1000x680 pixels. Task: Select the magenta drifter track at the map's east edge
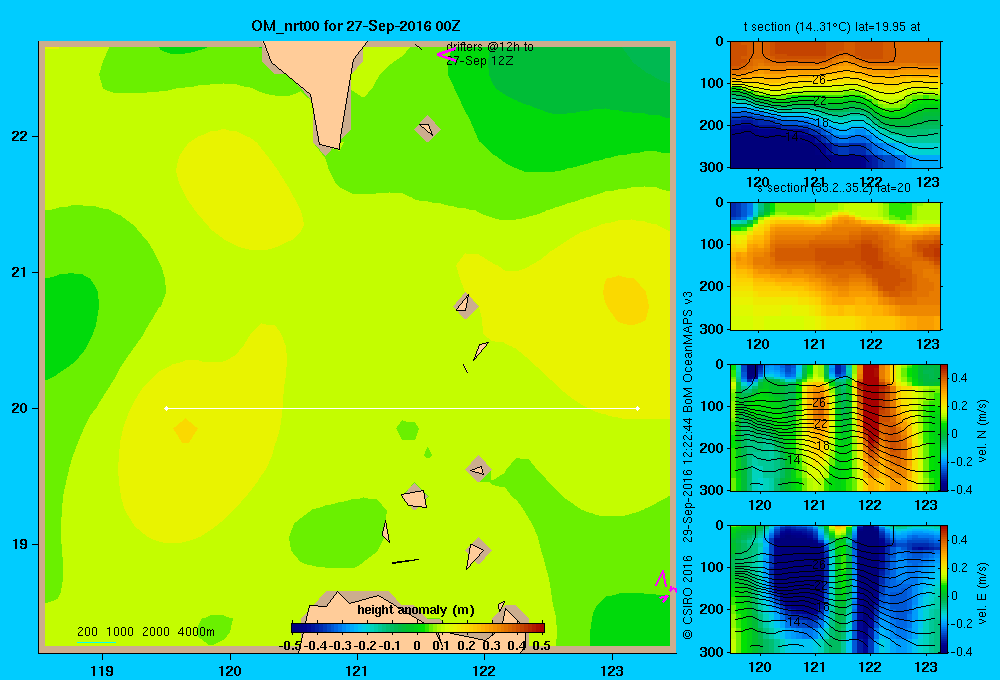[665, 587]
